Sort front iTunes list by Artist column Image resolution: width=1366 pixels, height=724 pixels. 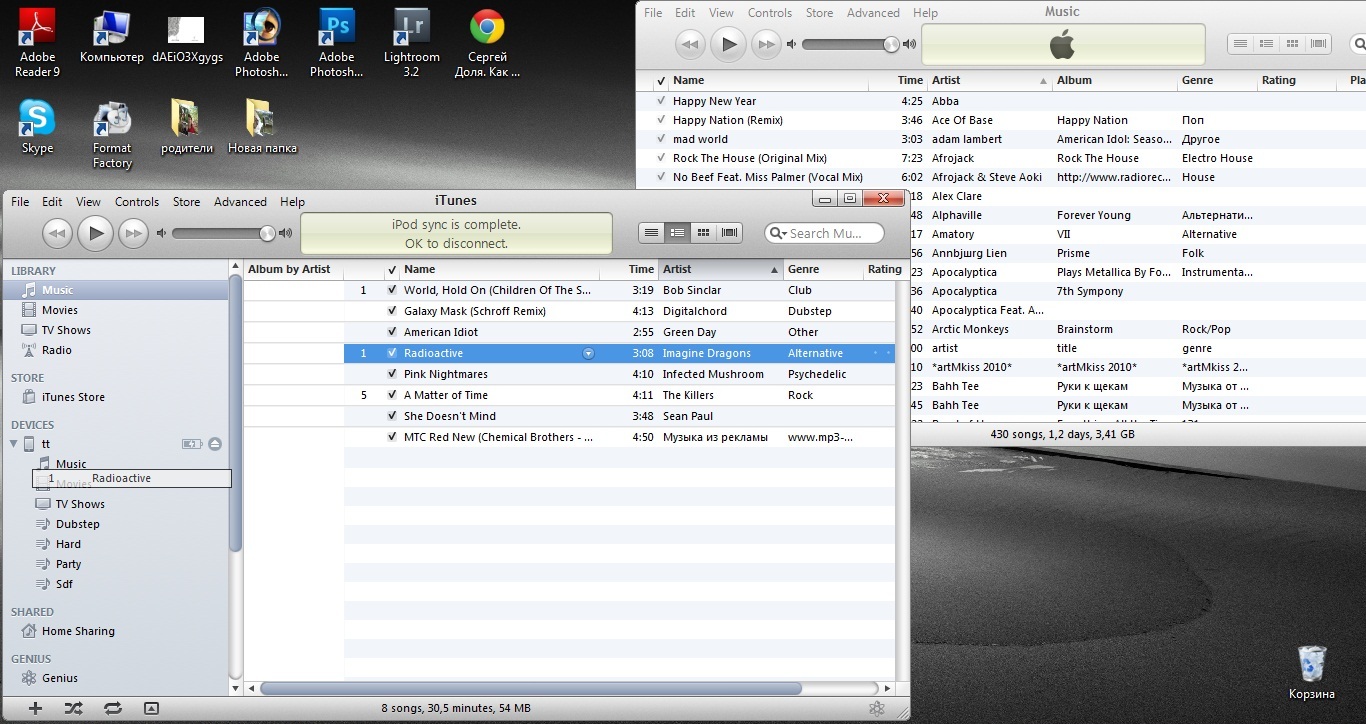(x=720, y=269)
